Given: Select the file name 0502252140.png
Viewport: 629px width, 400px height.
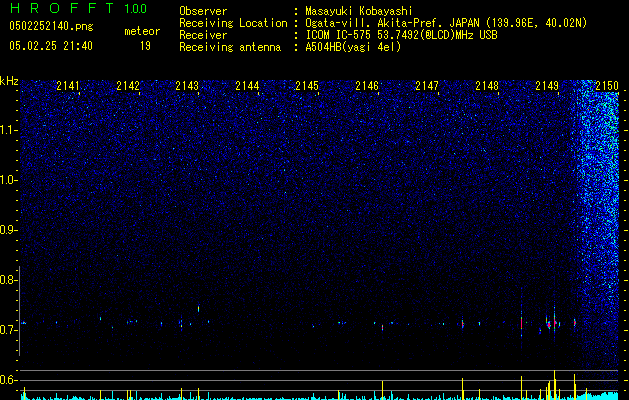Looking at the screenshot, I should (x=51, y=26).
